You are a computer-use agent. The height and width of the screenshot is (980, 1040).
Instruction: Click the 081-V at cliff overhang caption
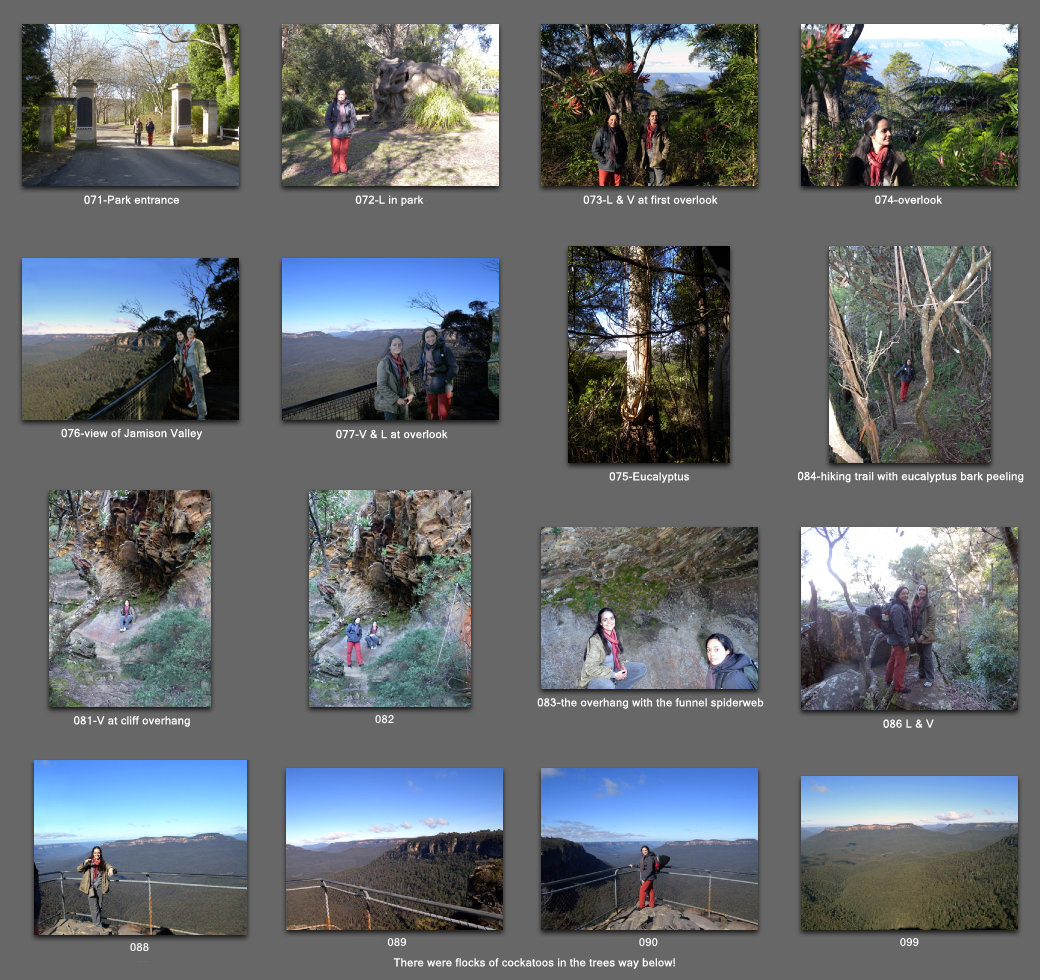click(x=131, y=721)
